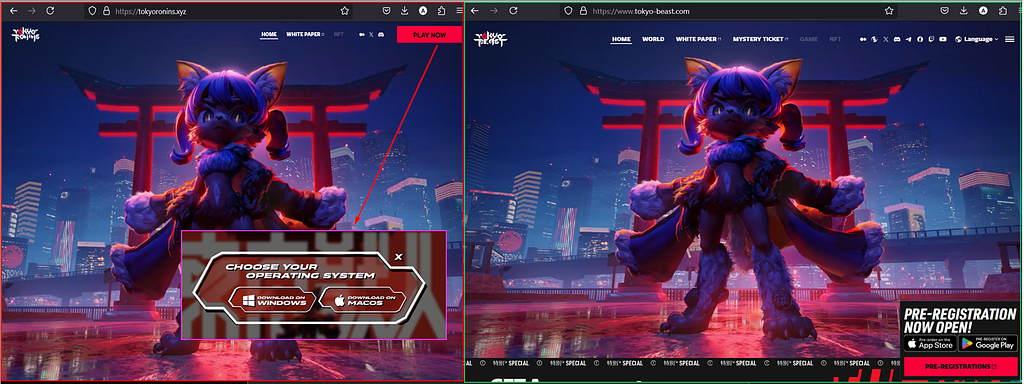Click the padlock icon beside tokyo-beast.com URL
The width and height of the screenshot is (1024, 384).
coord(583,11)
